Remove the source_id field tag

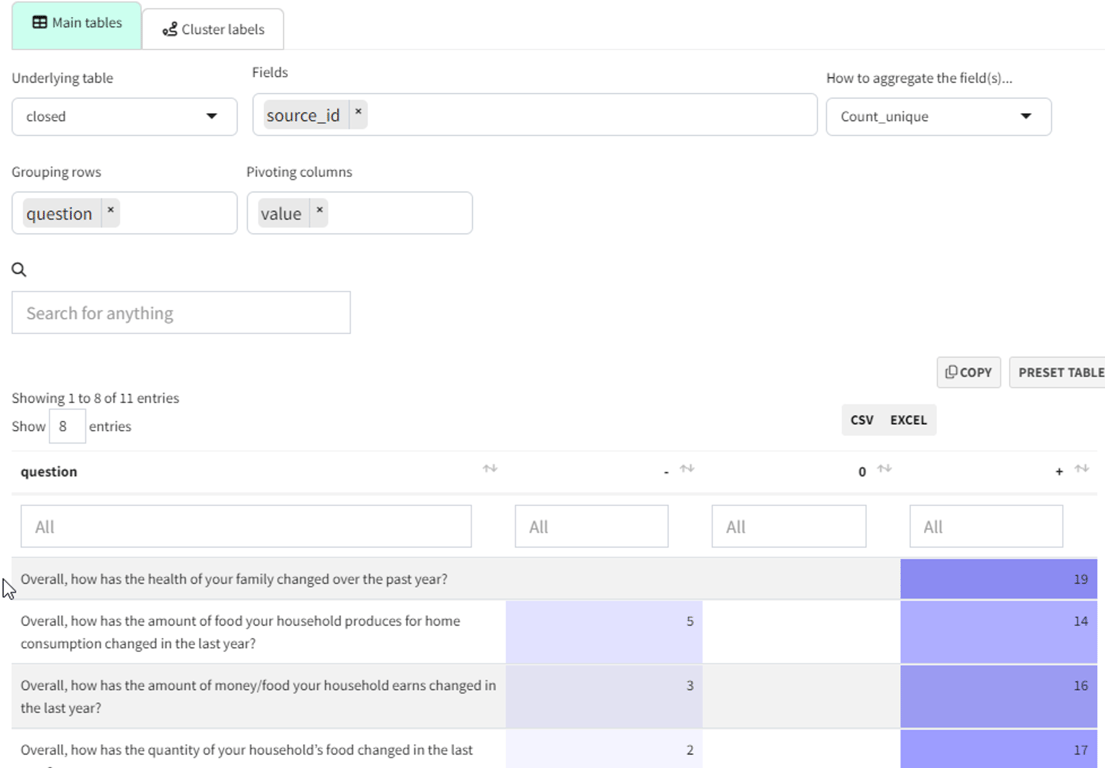click(x=358, y=113)
